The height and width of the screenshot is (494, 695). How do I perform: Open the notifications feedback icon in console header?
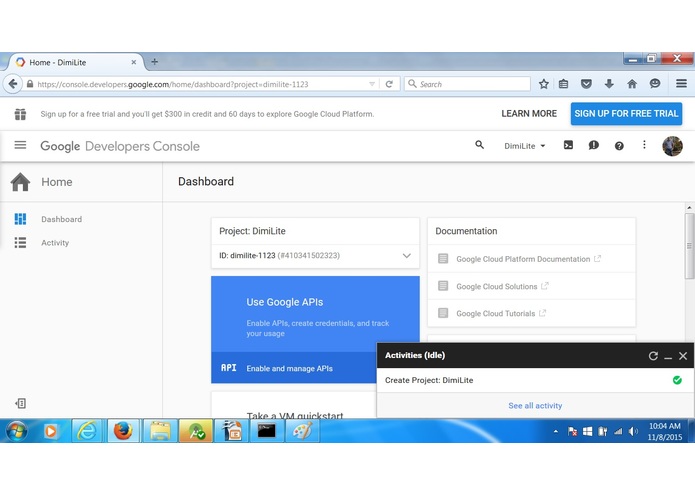pos(593,145)
